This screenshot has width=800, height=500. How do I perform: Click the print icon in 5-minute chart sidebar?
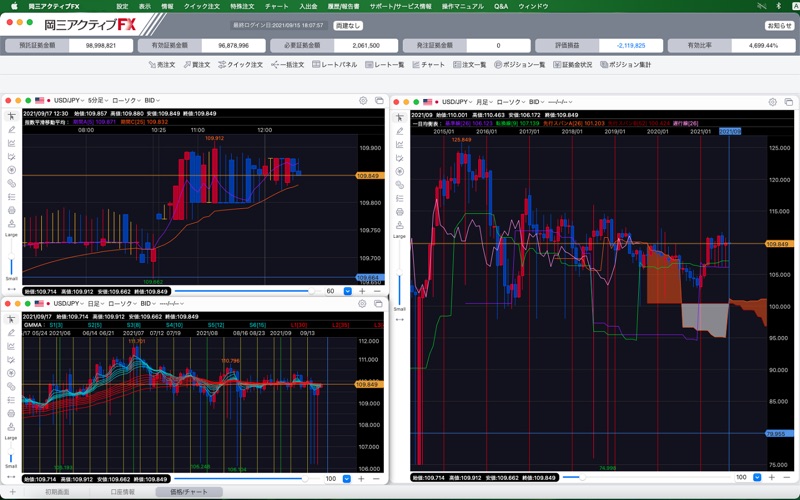(x=12, y=210)
